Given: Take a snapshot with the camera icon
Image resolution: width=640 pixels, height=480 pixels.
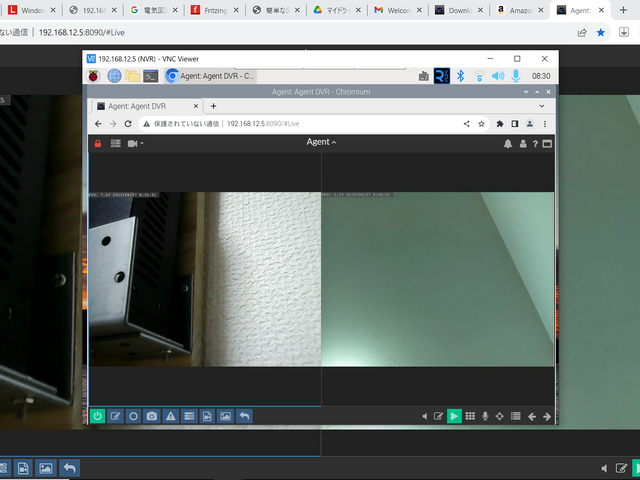Looking at the screenshot, I should (152, 416).
